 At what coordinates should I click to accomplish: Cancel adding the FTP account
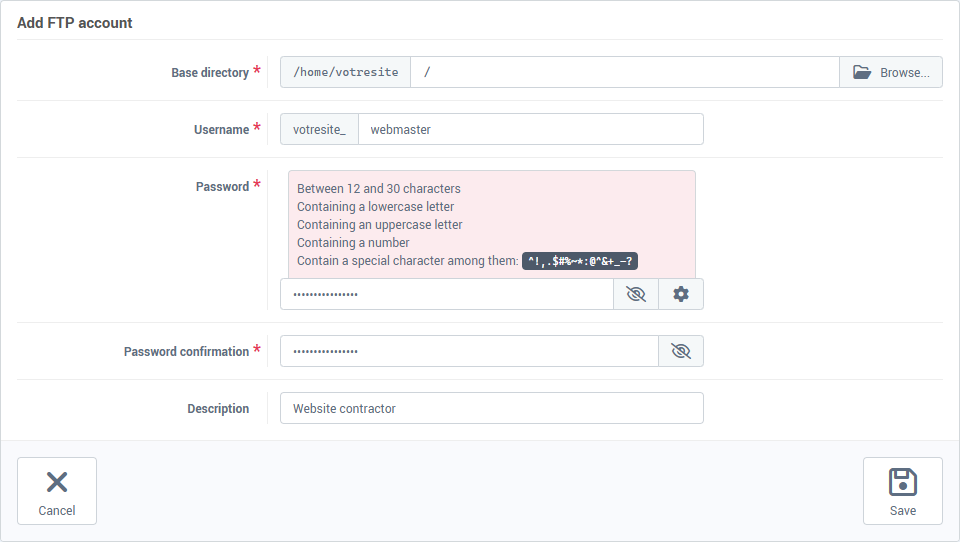click(57, 491)
